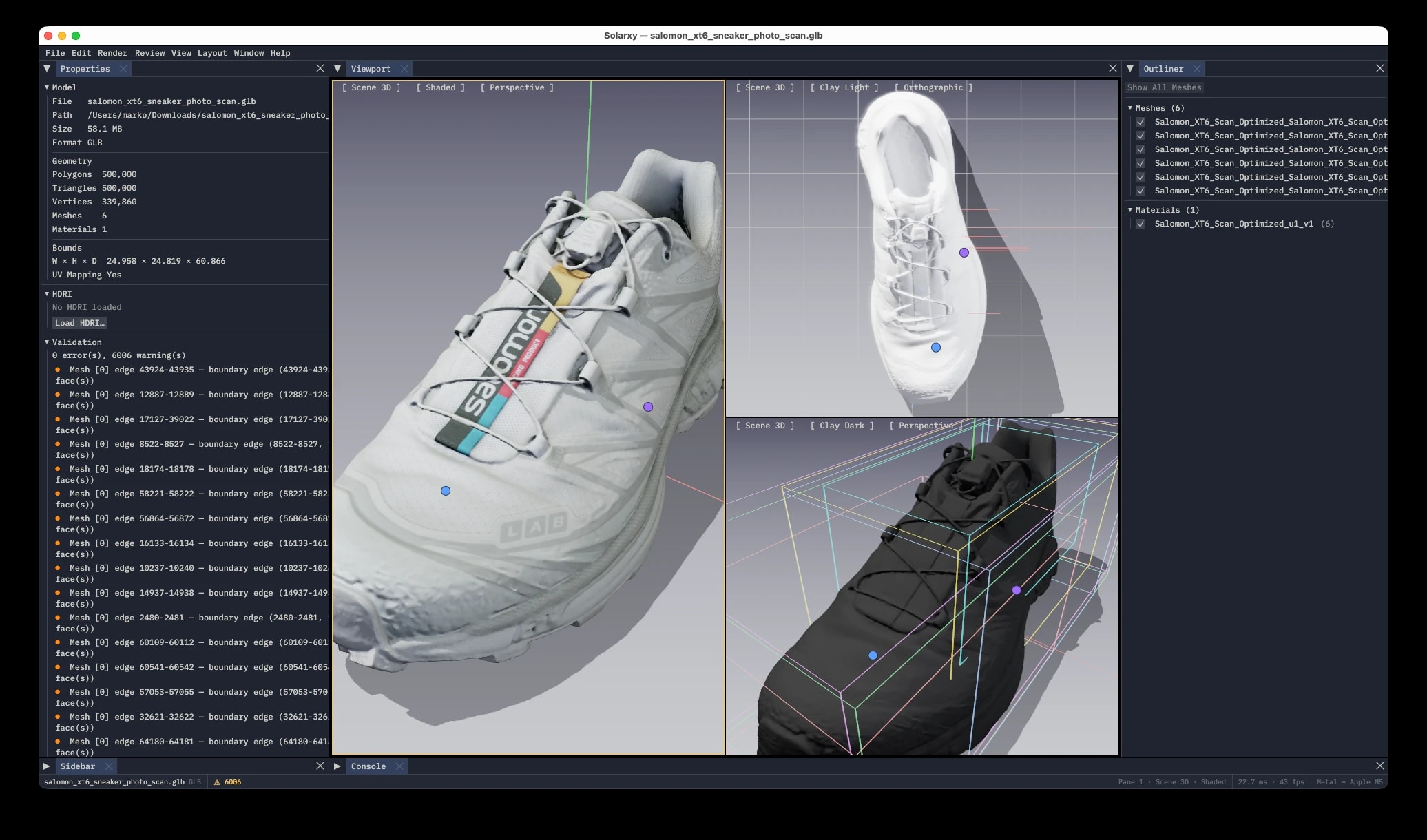Open the Review menu
The width and height of the screenshot is (1427, 840).
(x=150, y=53)
